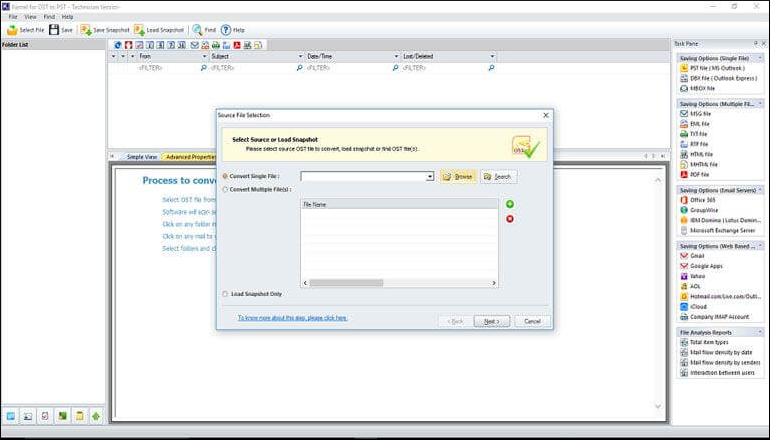770x440 pixels.
Task: Open Mail flow density by date report
Action: pos(716,353)
